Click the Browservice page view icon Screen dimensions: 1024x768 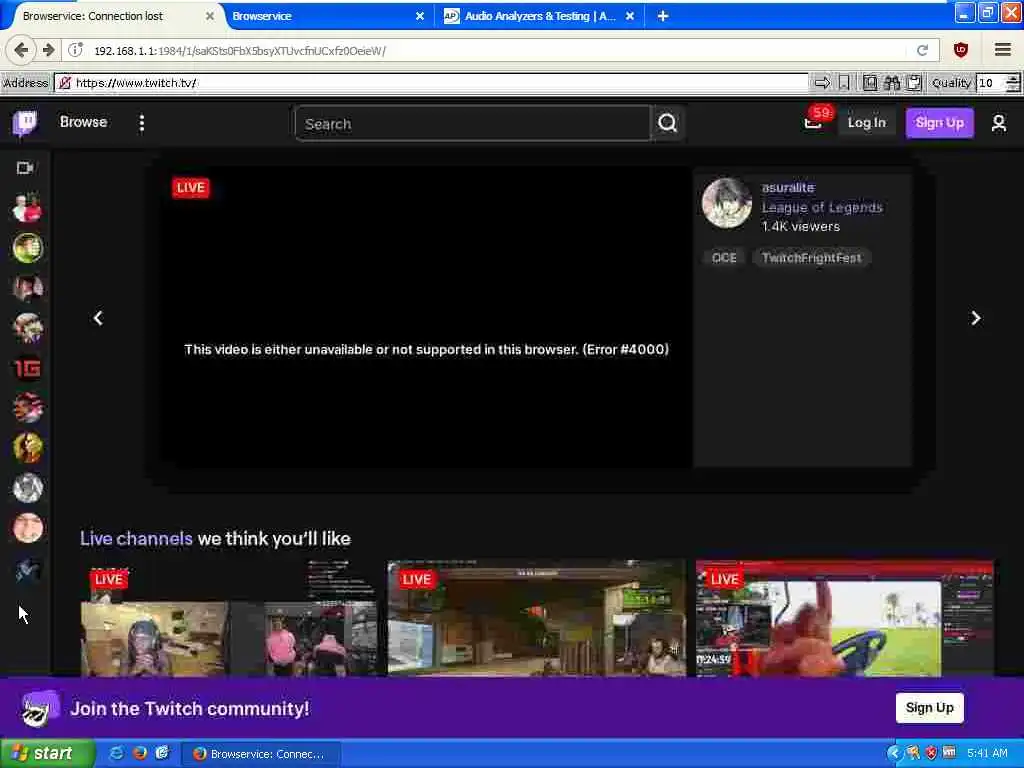869,82
